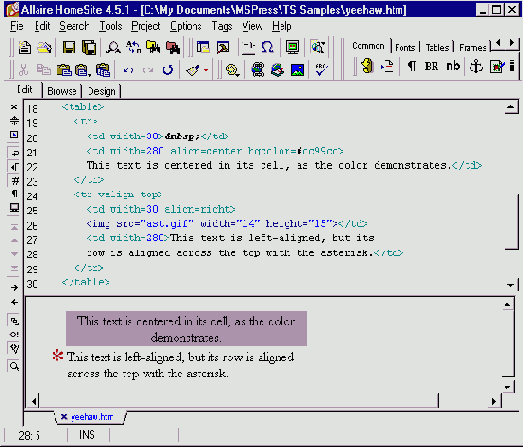The width and height of the screenshot is (523, 447).
Task: Click the image (picture) icon in the toolbar
Action: (x=297, y=70)
